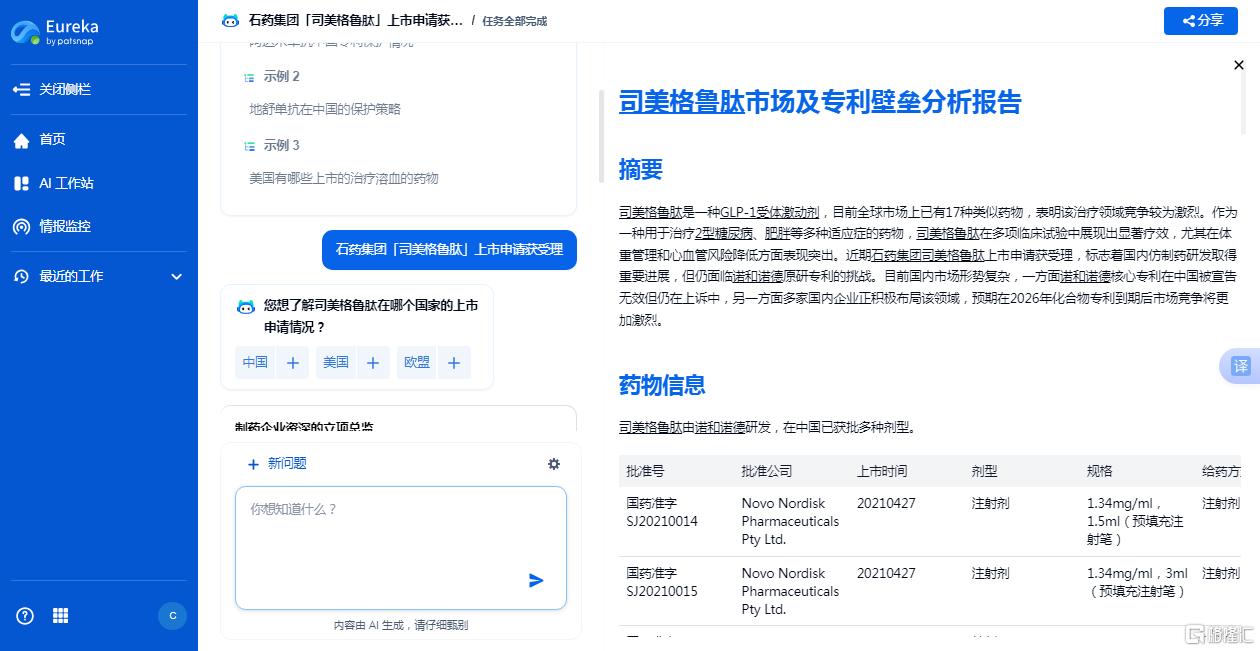The image size is (1260, 651).
Task: Click the 摘要 section heading
Action: 641,169
